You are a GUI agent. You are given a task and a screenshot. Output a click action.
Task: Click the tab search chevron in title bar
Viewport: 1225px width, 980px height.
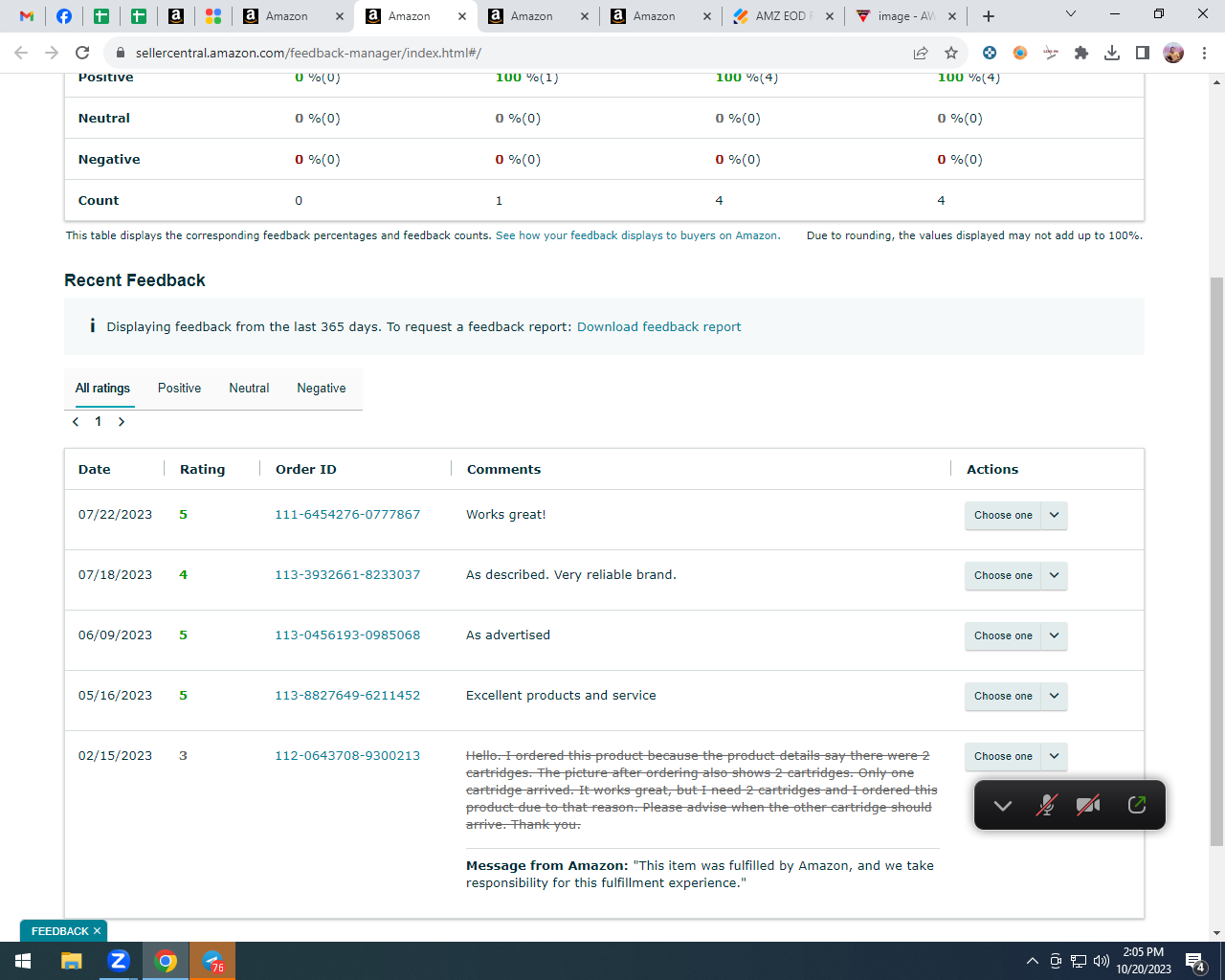pyautogui.click(x=1071, y=13)
